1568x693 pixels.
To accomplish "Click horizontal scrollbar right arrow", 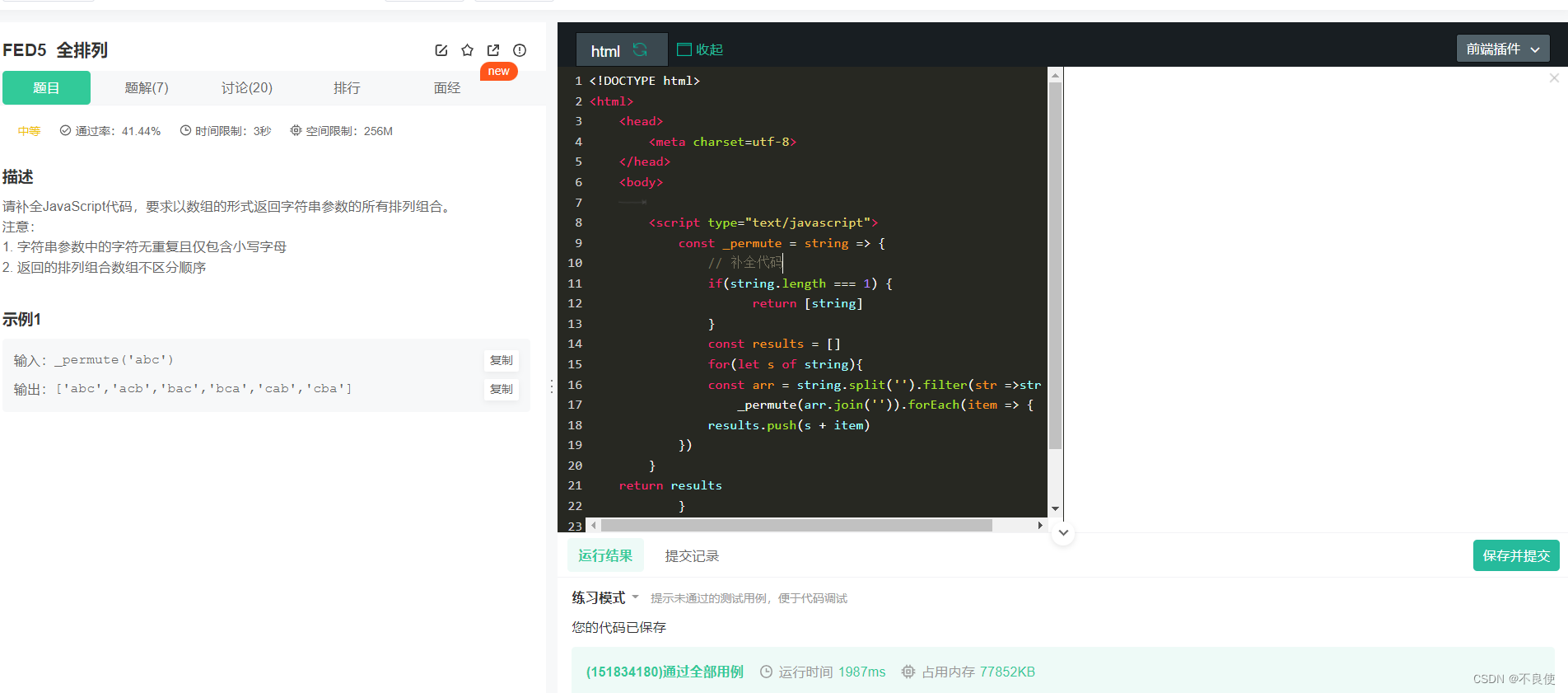I will click(x=1040, y=525).
